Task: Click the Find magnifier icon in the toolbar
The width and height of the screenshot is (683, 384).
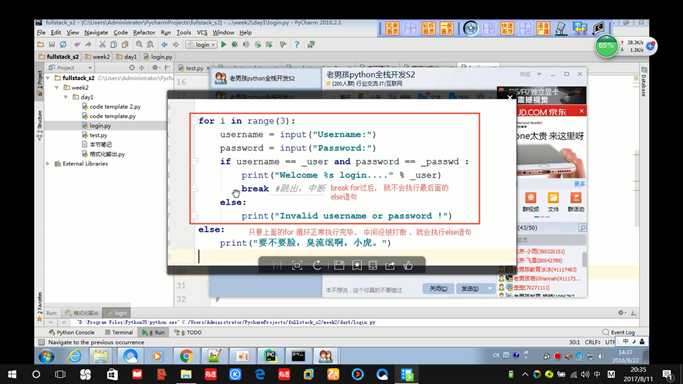Action: coord(139,44)
